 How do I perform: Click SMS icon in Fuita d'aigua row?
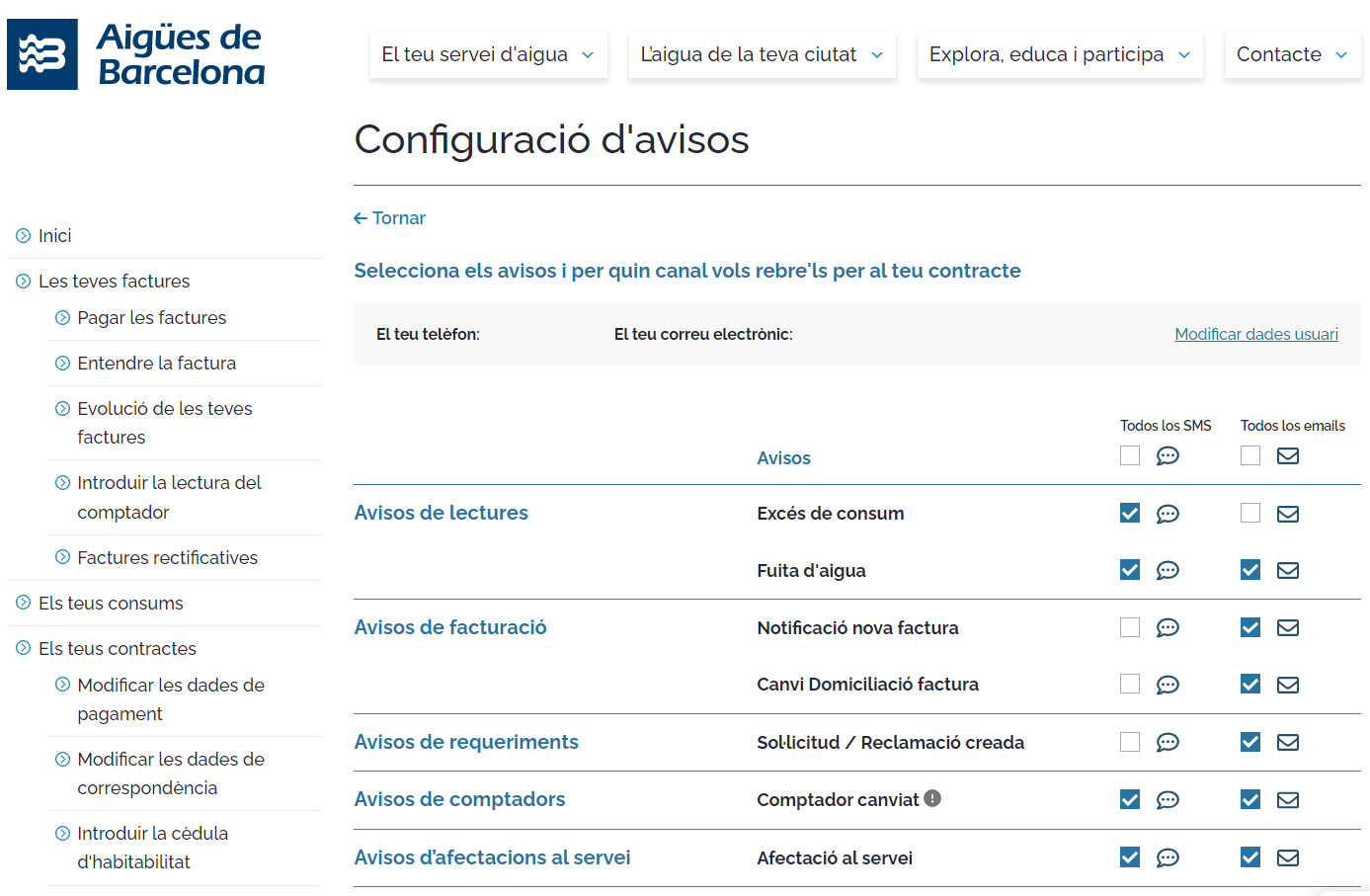coord(1168,571)
